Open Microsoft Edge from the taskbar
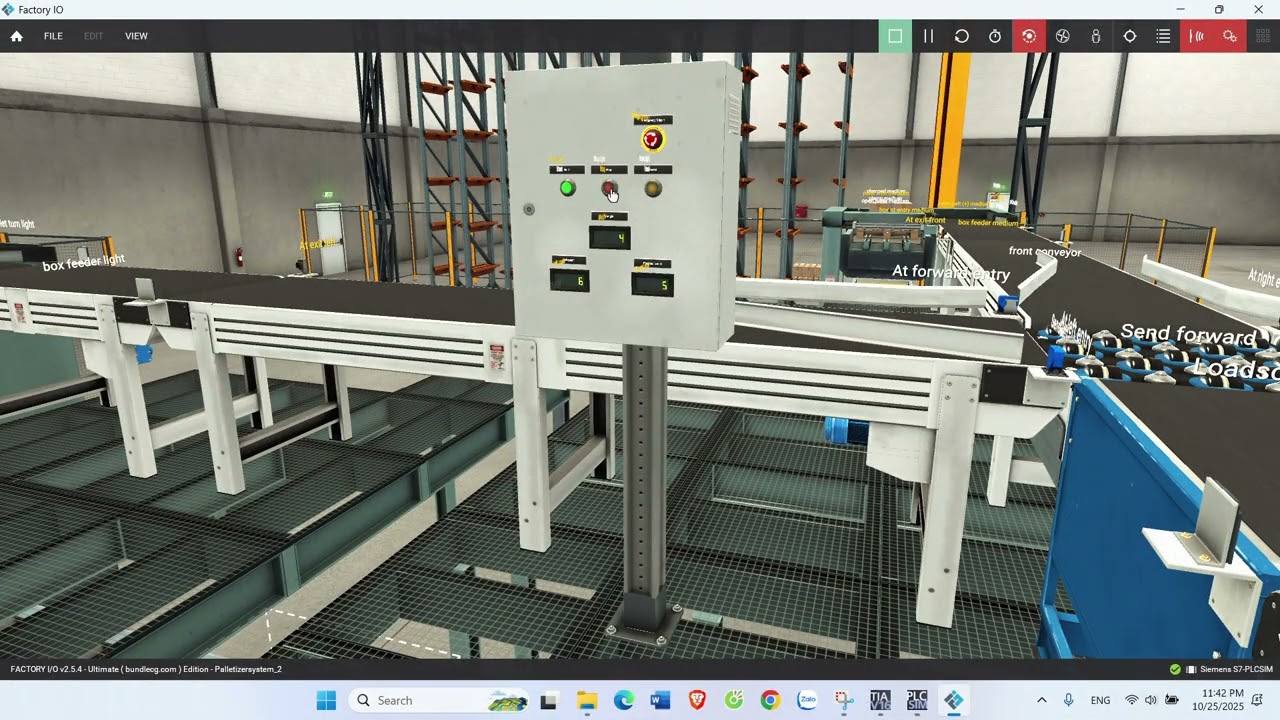The width and height of the screenshot is (1280, 720). pos(623,701)
